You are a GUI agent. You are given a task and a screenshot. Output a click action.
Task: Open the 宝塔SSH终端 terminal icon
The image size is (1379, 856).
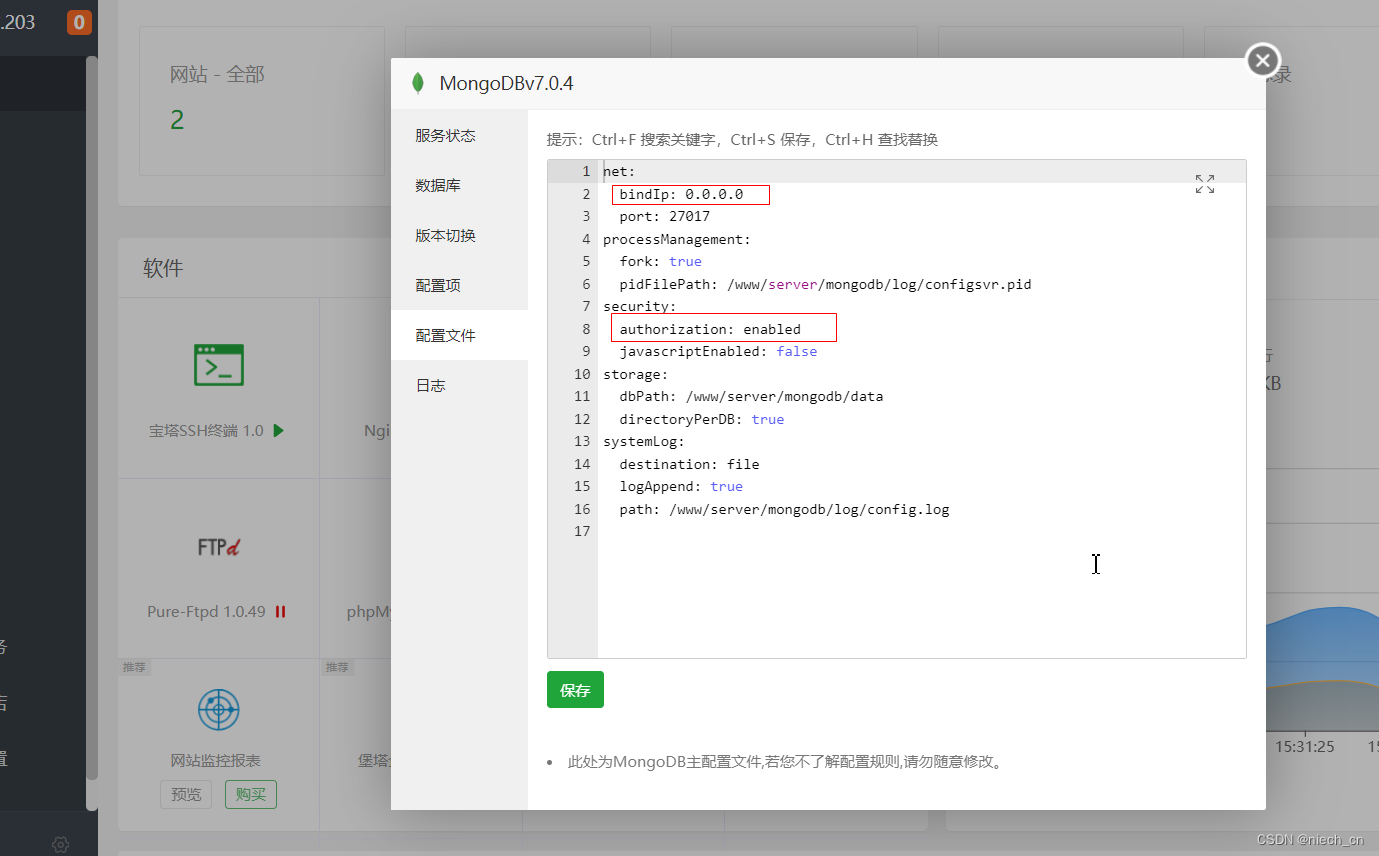pyautogui.click(x=218, y=365)
